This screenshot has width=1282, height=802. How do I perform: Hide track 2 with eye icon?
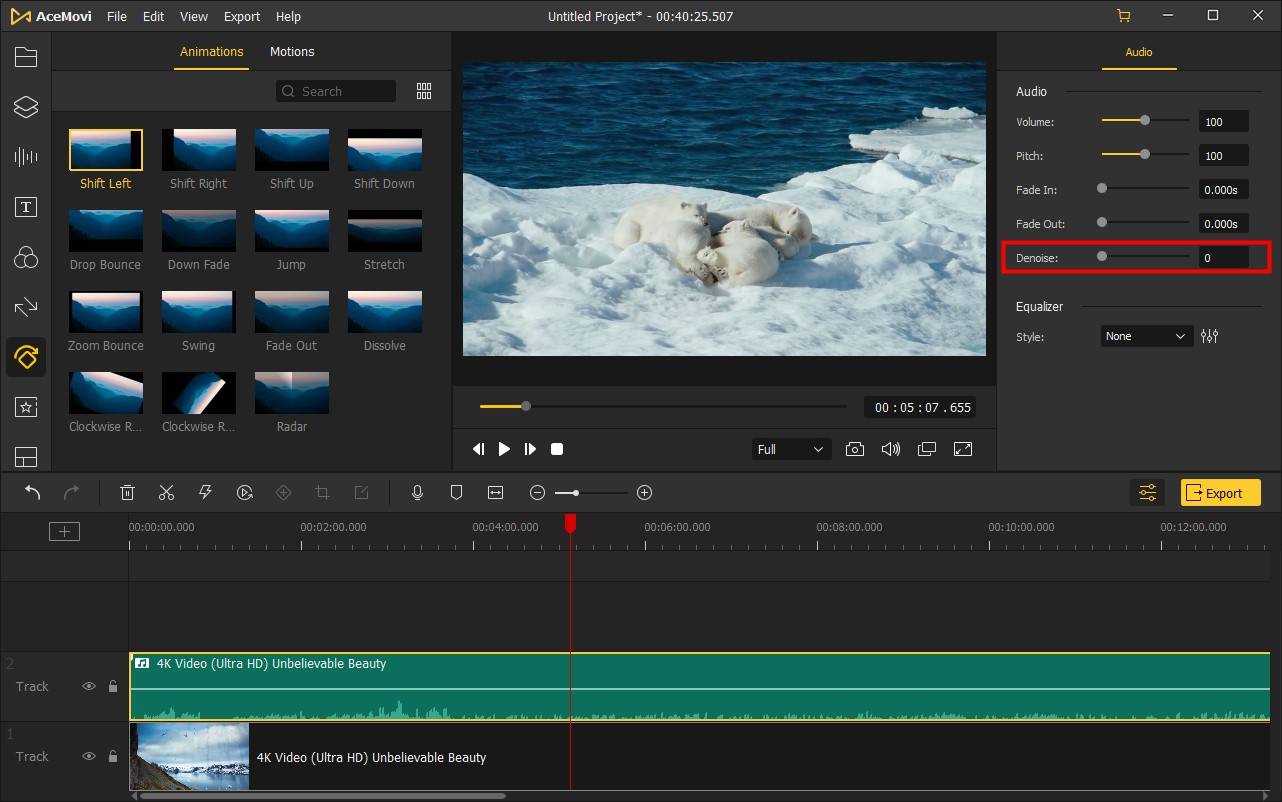pos(89,687)
